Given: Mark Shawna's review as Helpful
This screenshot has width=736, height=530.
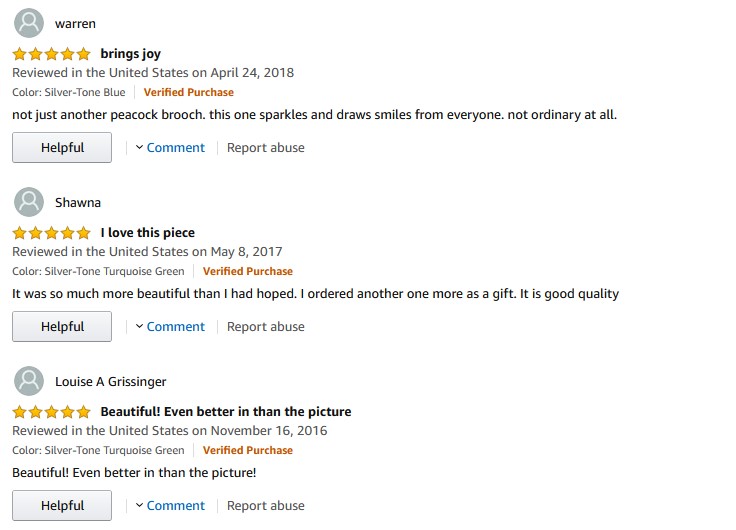Looking at the screenshot, I should (62, 327).
